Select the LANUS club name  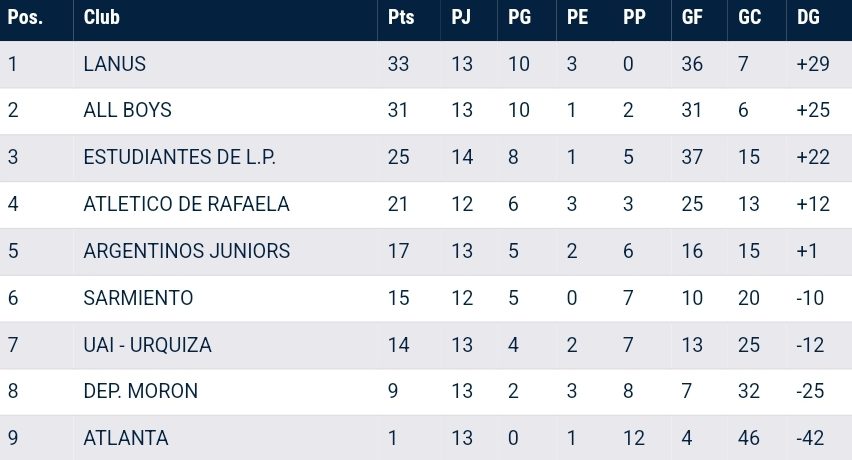click(115, 64)
